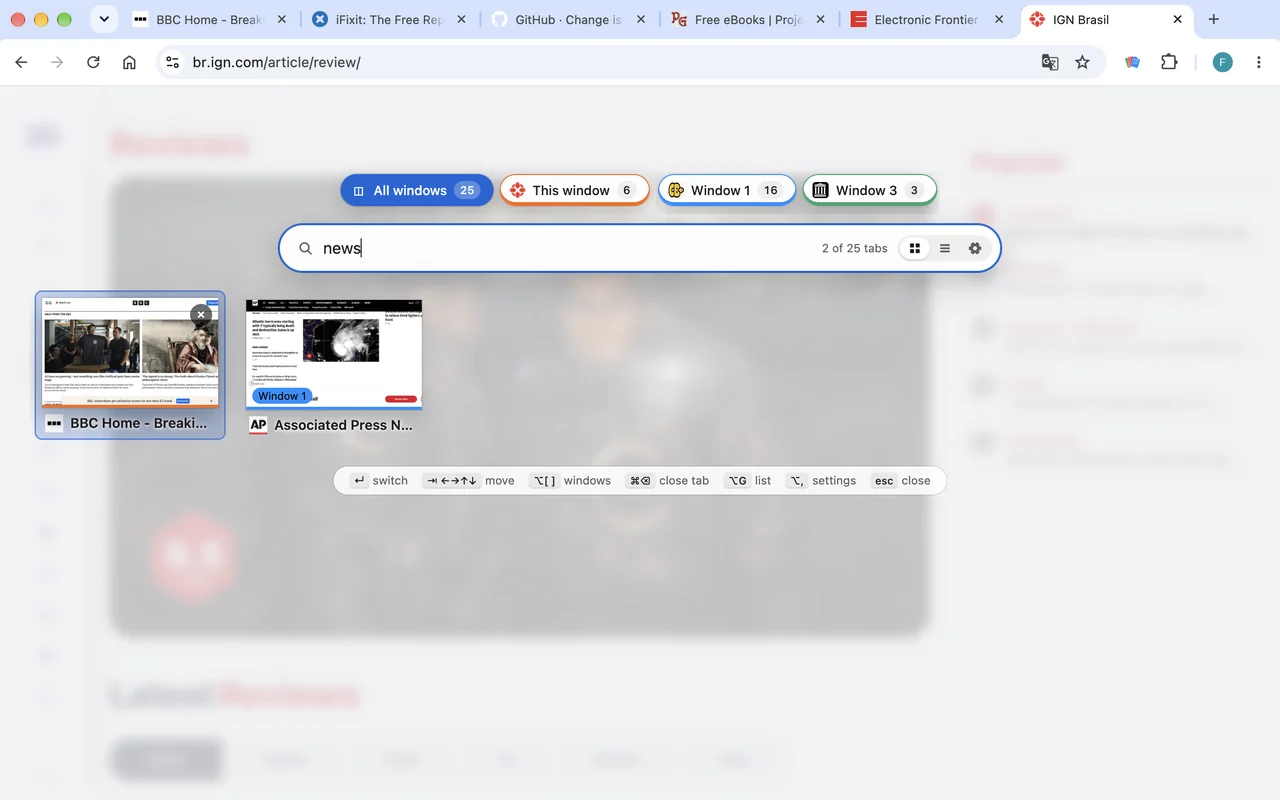
Task: Switch to grid view in tab switcher
Action: click(915, 248)
